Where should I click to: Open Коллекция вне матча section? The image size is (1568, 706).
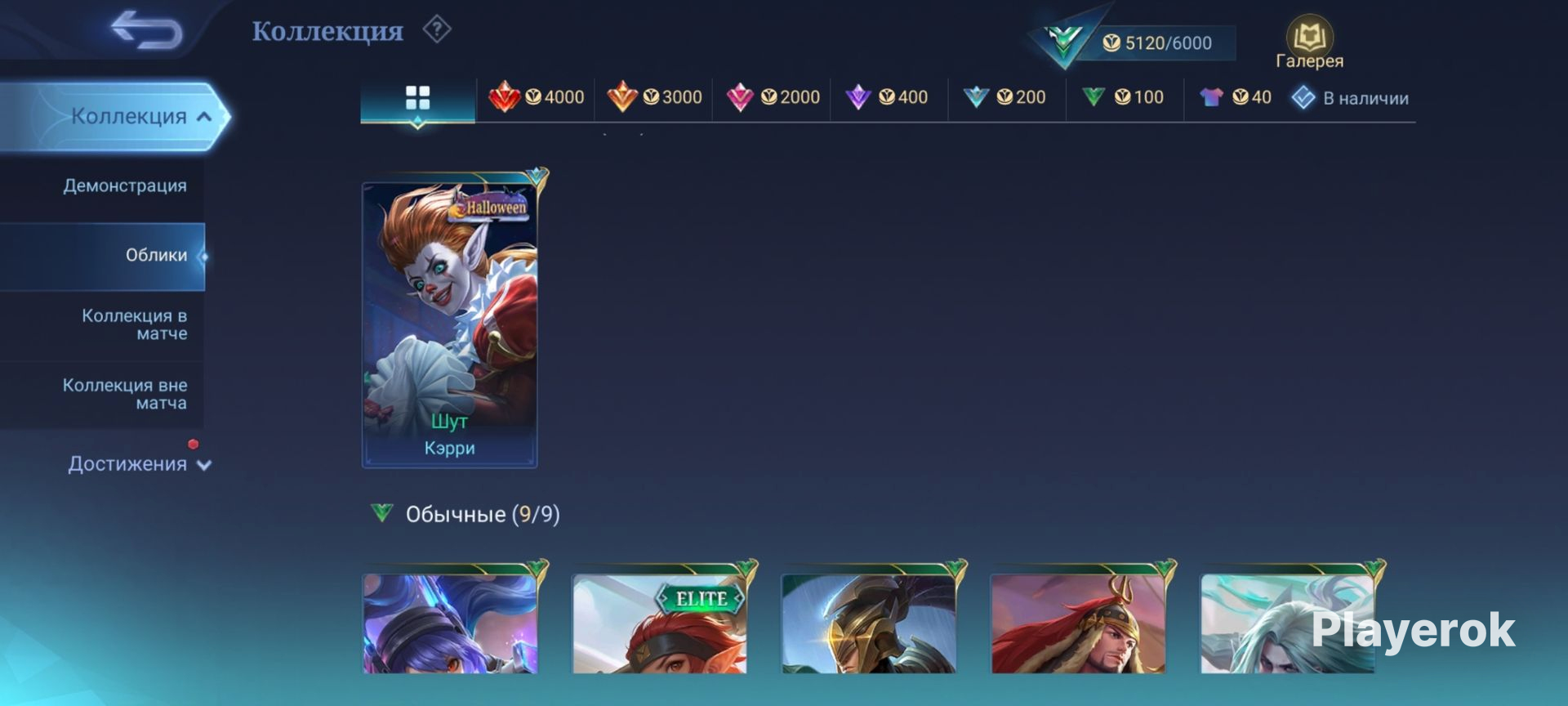[102, 394]
